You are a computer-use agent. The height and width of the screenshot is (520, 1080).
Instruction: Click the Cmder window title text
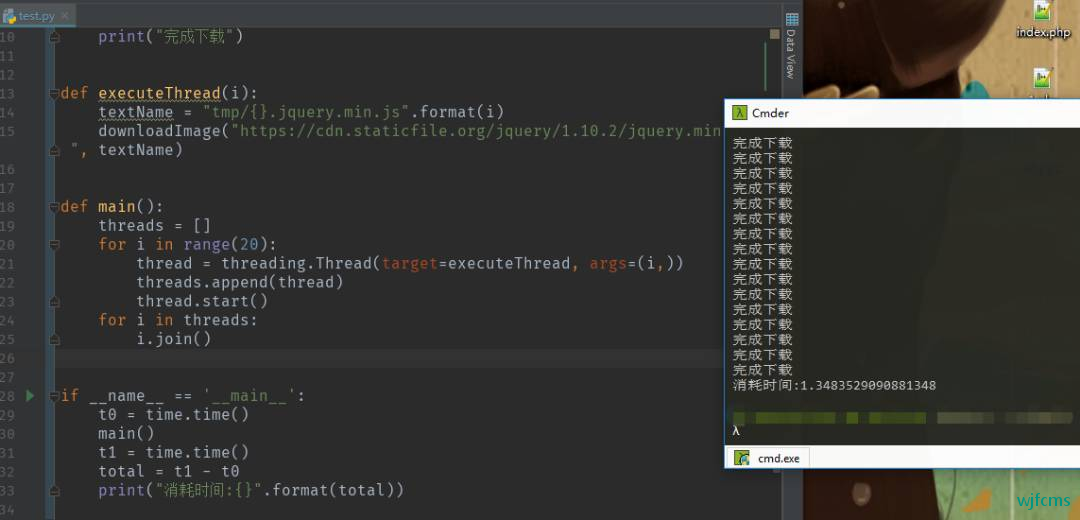click(x=770, y=114)
